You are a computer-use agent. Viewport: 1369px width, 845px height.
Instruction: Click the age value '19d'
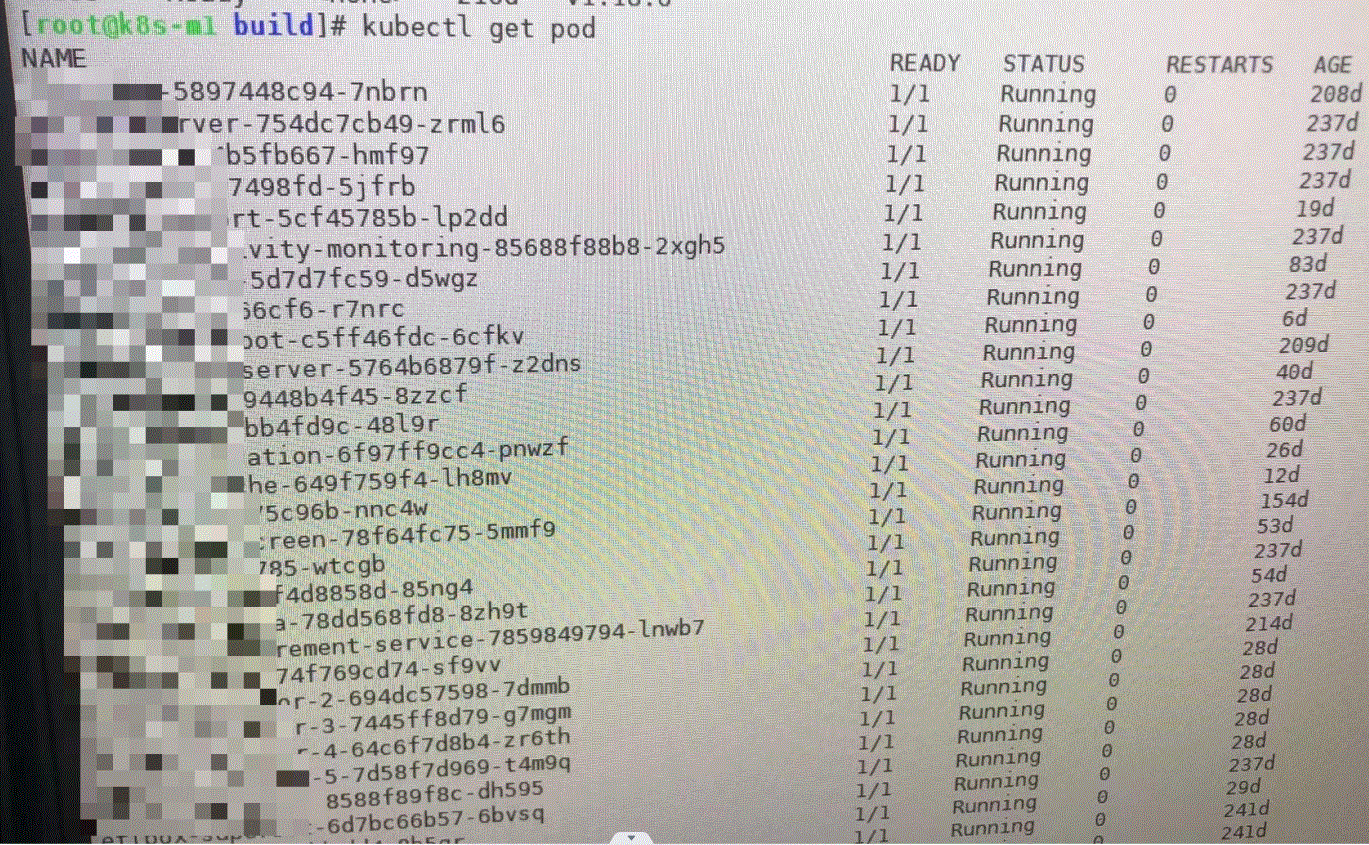(1314, 210)
